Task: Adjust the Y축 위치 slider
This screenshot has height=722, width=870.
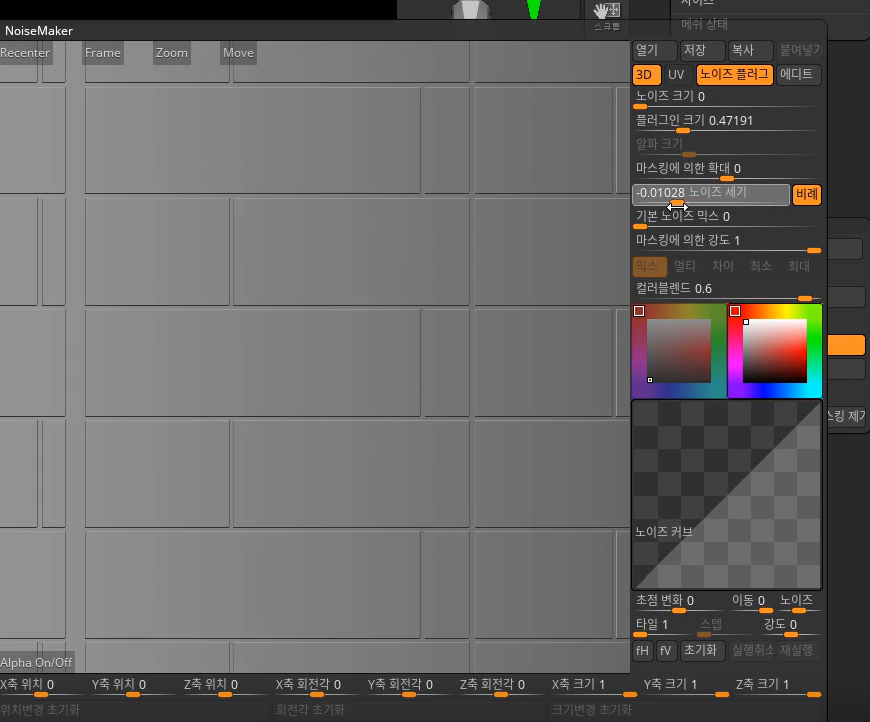Action: pyautogui.click(x=133, y=687)
